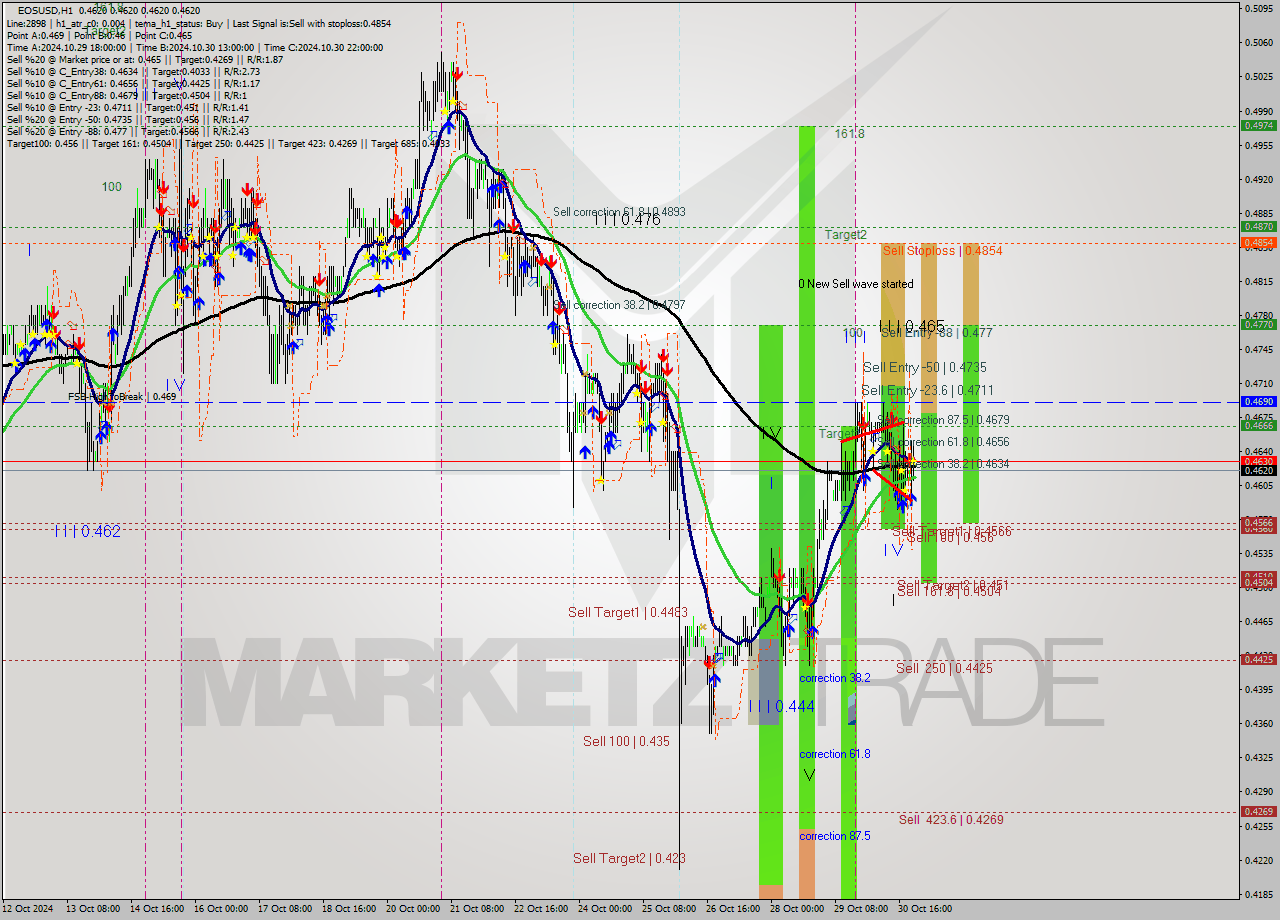The width and height of the screenshot is (1280, 920).
Task: Click the 0.4185 price scale label
Action: [1258, 894]
